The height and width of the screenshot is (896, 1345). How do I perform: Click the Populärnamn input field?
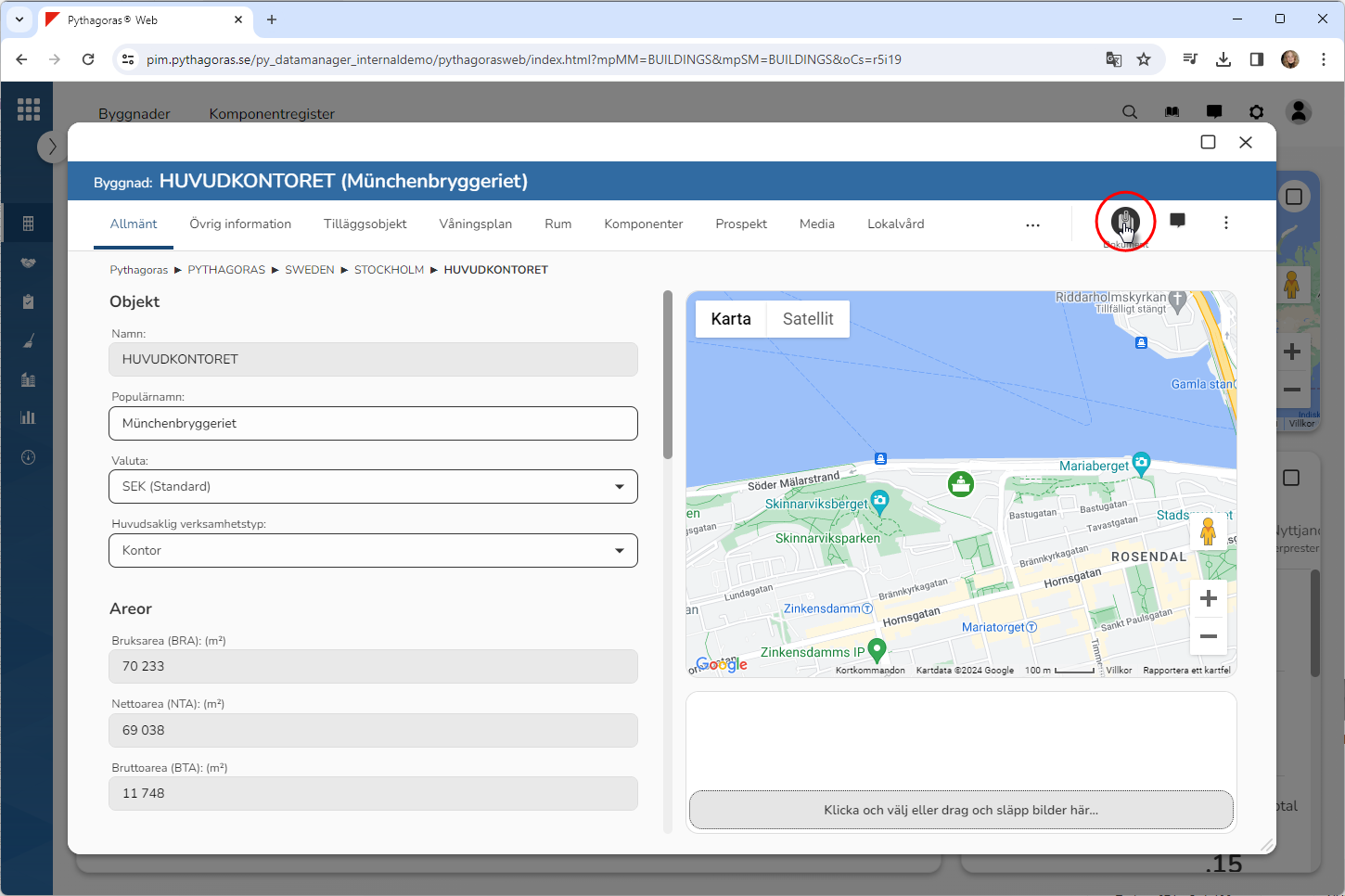373,424
